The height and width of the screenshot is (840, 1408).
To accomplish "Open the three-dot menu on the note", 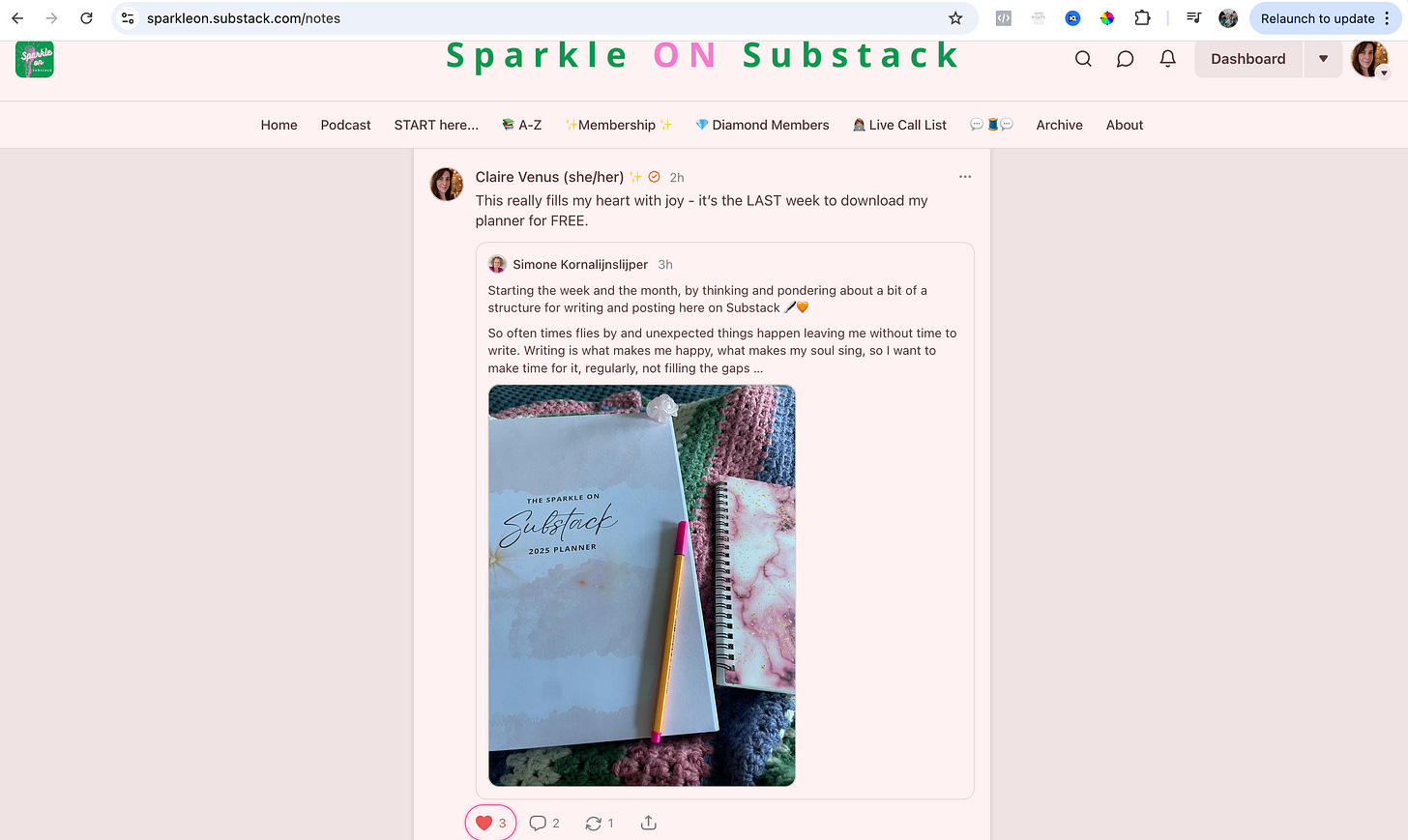I will [x=965, y=177].
